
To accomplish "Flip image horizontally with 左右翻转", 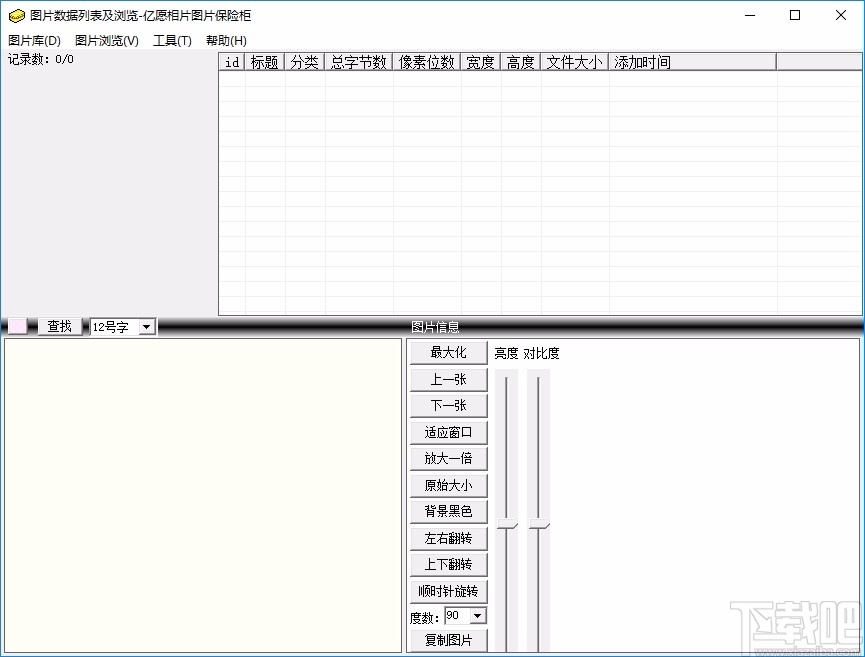I will point(447,537).
